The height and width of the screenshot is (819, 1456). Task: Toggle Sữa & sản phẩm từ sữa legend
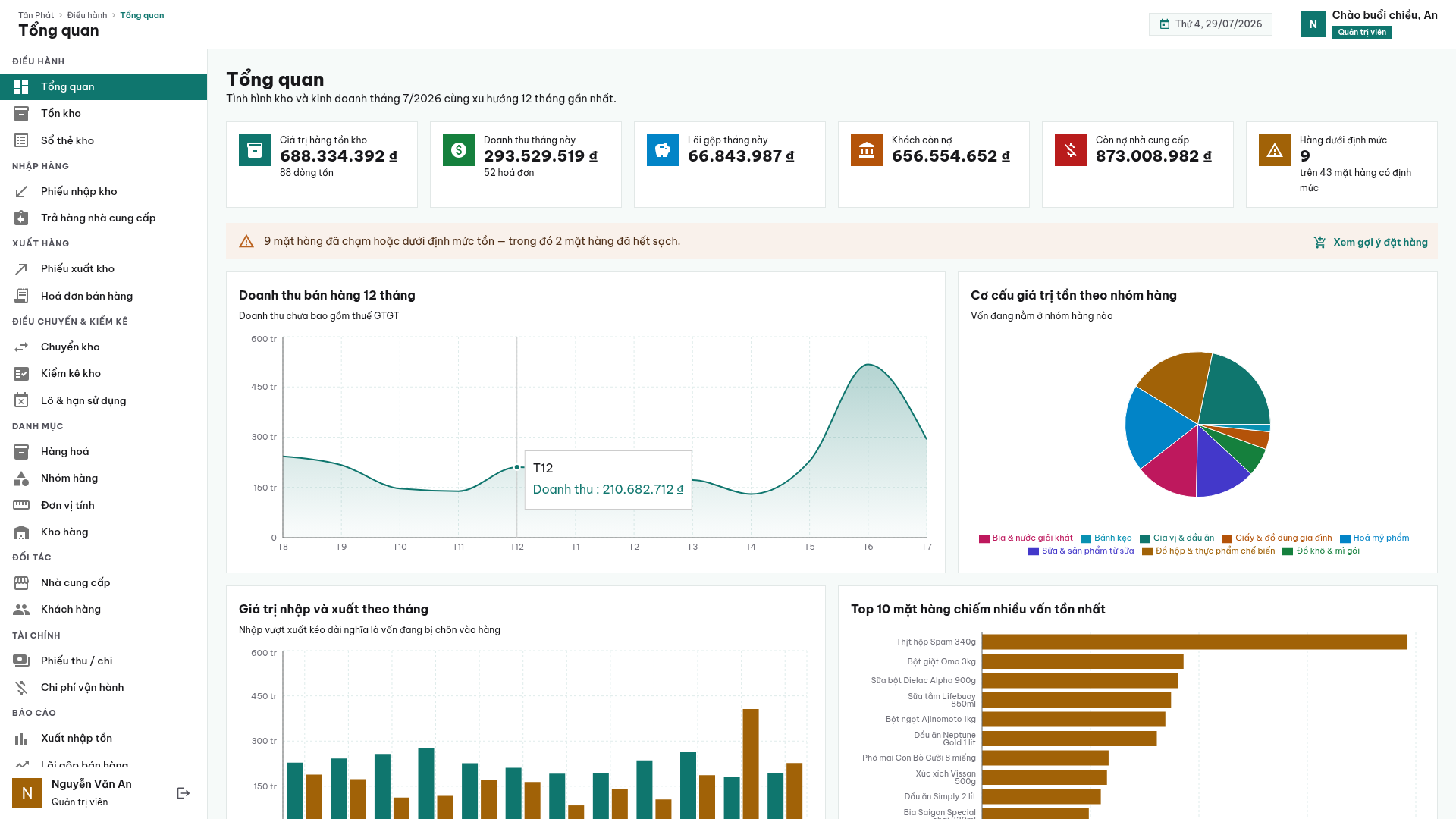click(x=1081, y=551)
